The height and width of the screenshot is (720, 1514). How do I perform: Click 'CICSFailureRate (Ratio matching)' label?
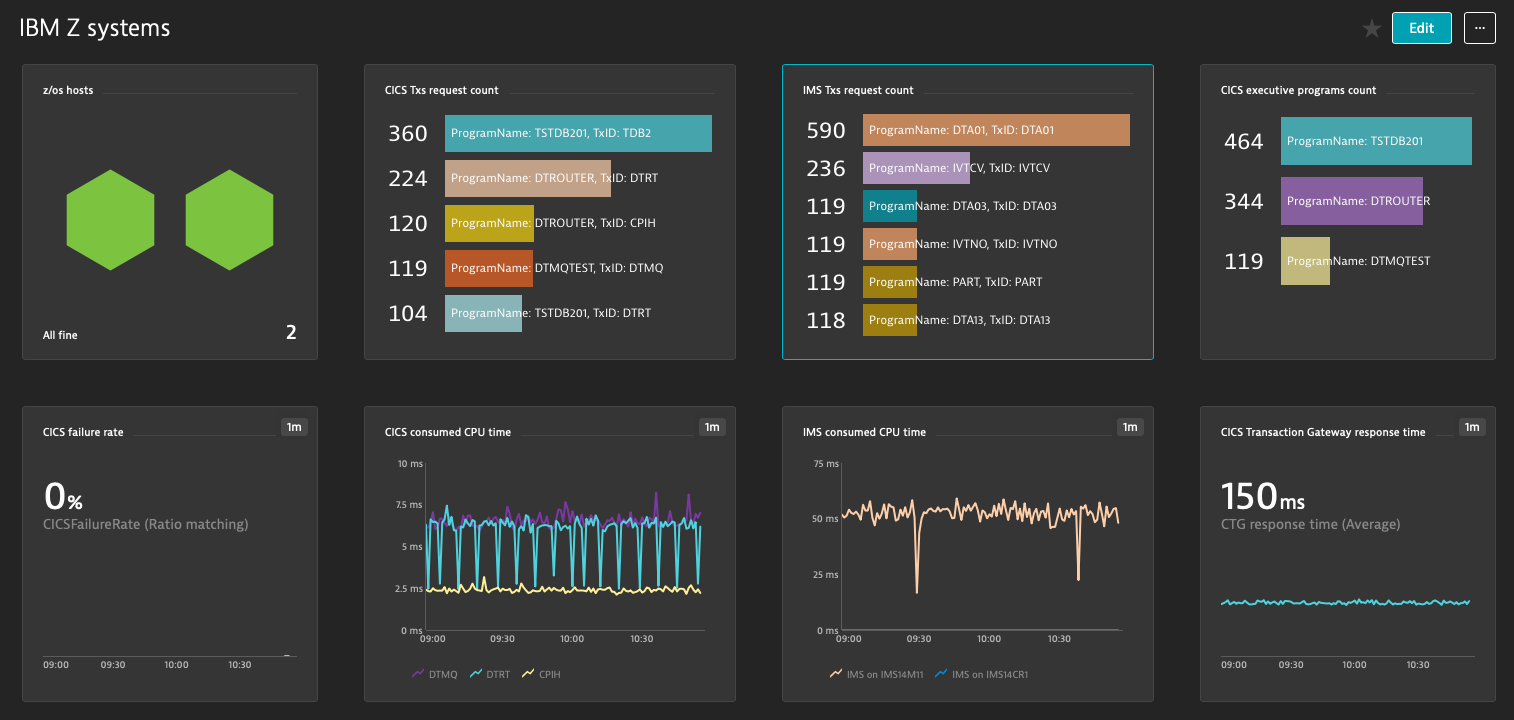click(x=146, y=524)
